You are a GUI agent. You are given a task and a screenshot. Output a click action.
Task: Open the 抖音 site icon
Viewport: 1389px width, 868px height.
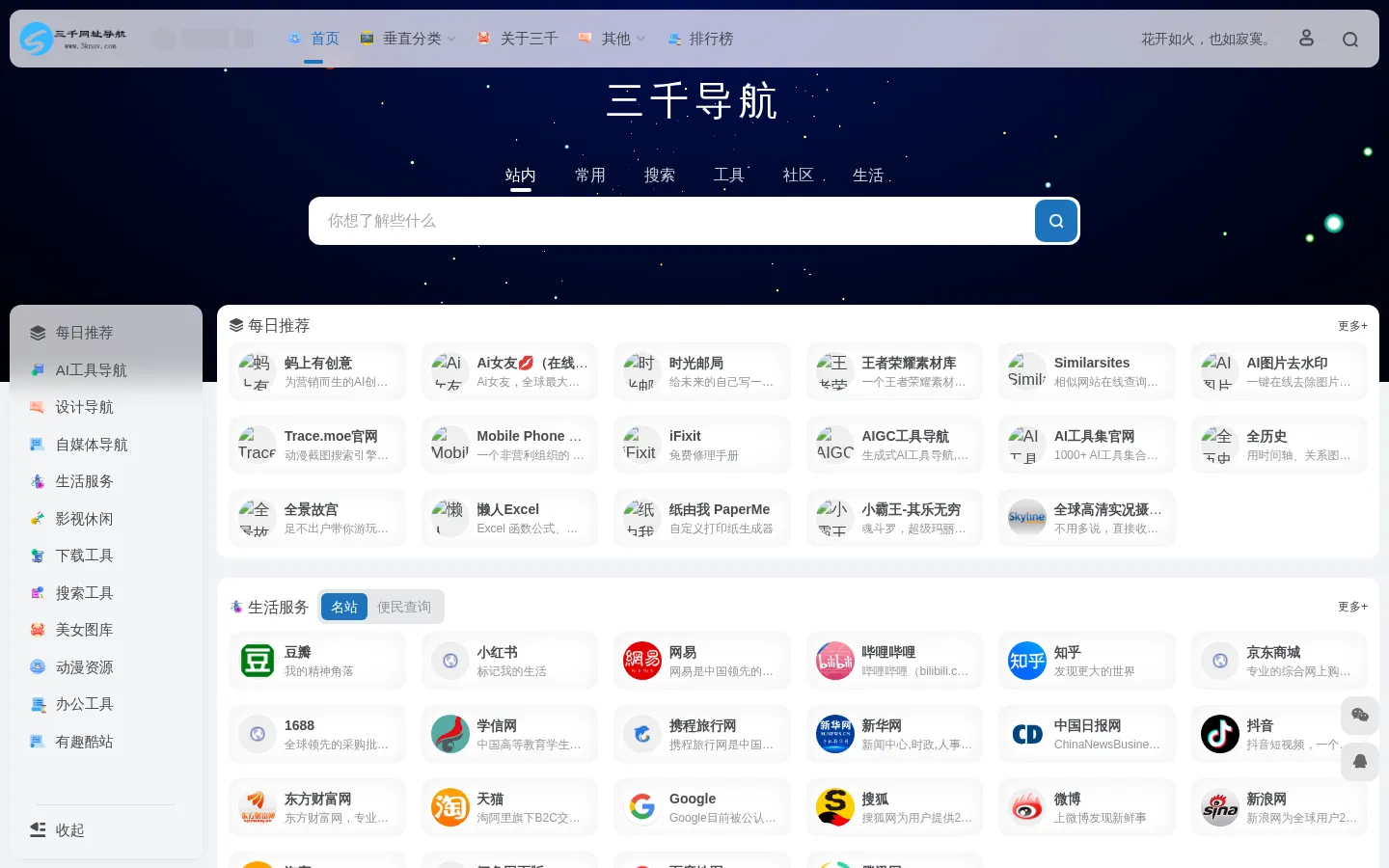pyautogui.click(x=1220, y=734)
